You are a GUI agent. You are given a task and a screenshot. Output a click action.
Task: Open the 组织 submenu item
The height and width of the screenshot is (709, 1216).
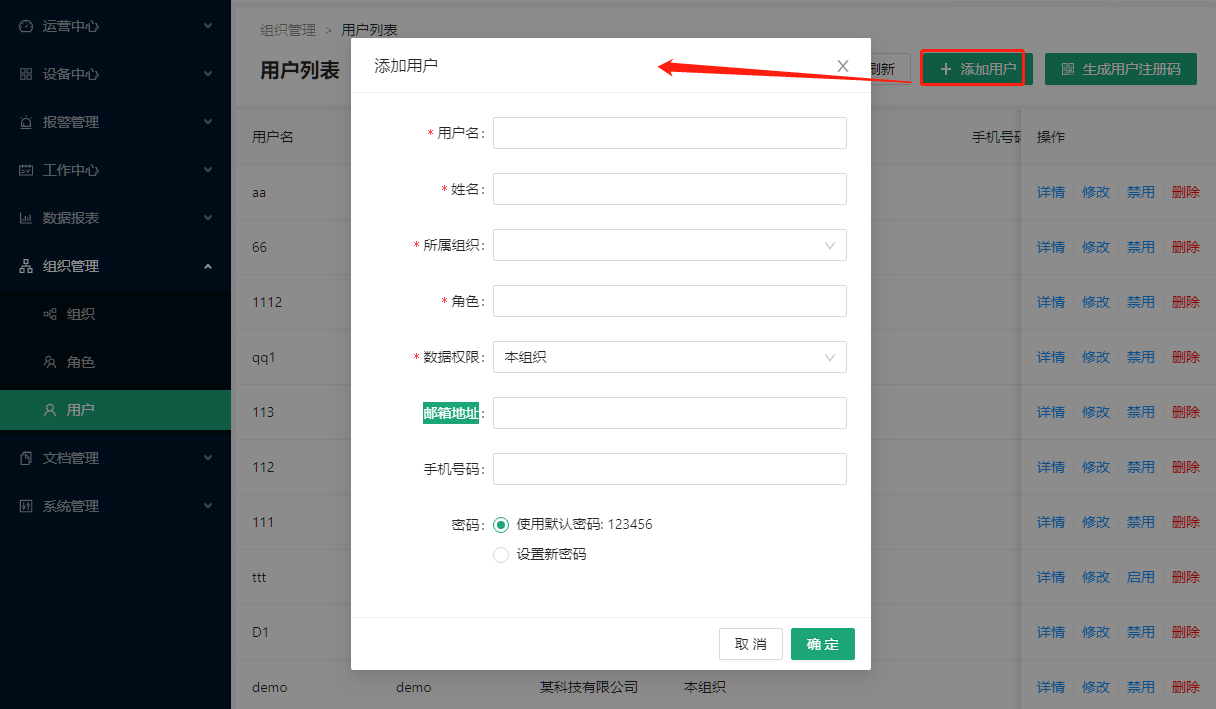point(80,314)
